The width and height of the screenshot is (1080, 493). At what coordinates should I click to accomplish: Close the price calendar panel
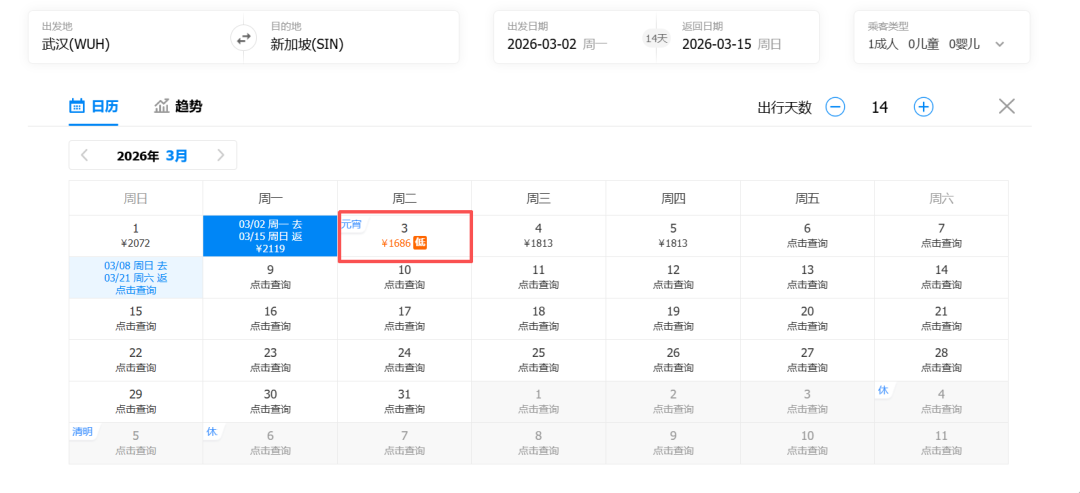(x=1006, y=106)
